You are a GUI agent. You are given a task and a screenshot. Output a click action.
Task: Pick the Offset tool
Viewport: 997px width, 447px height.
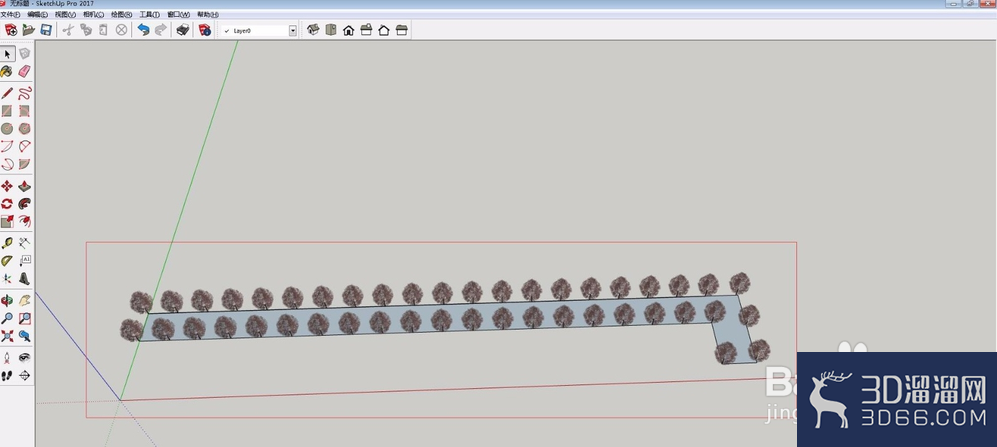(x=24, y=221)
